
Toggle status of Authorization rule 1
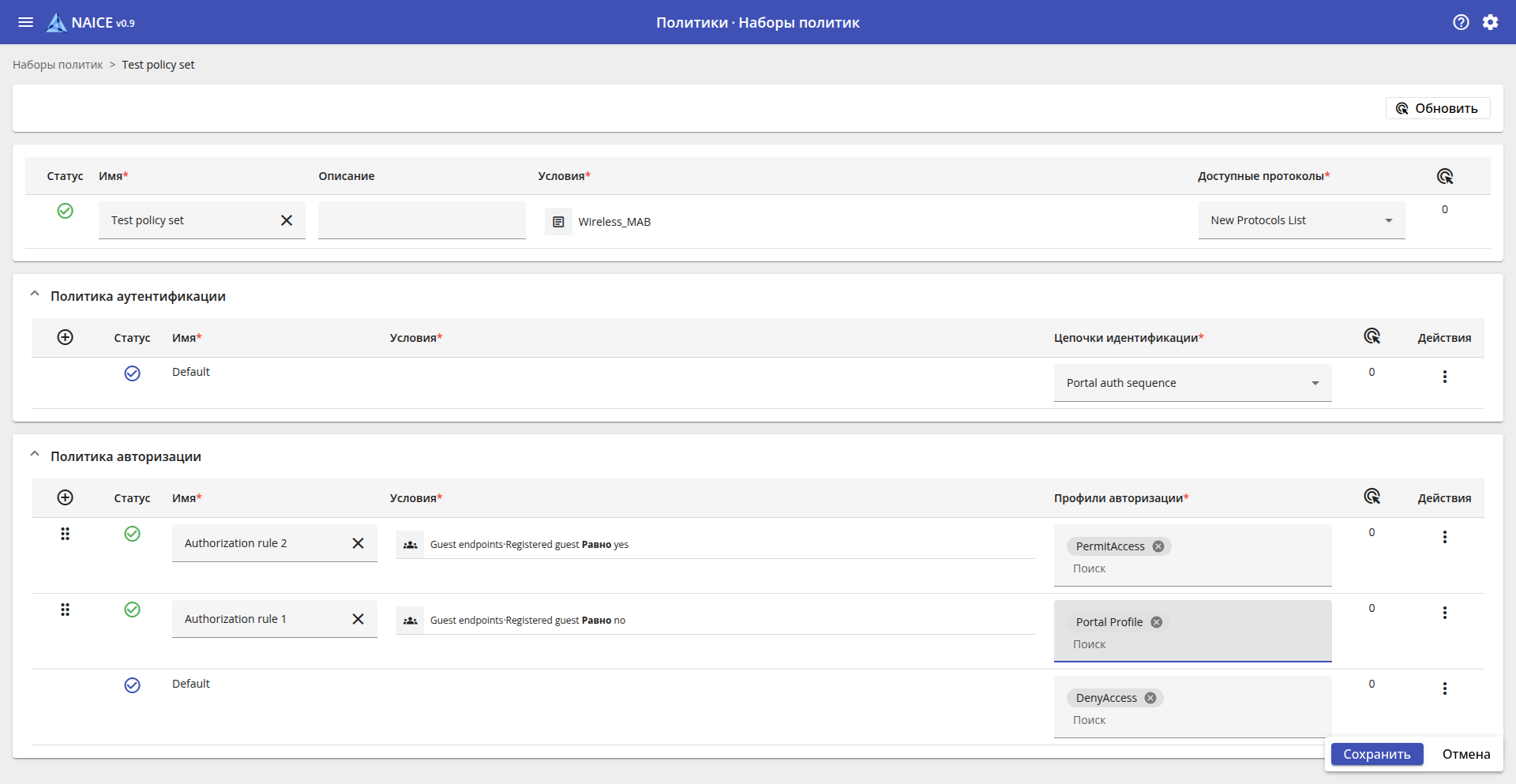pos(133,610)
